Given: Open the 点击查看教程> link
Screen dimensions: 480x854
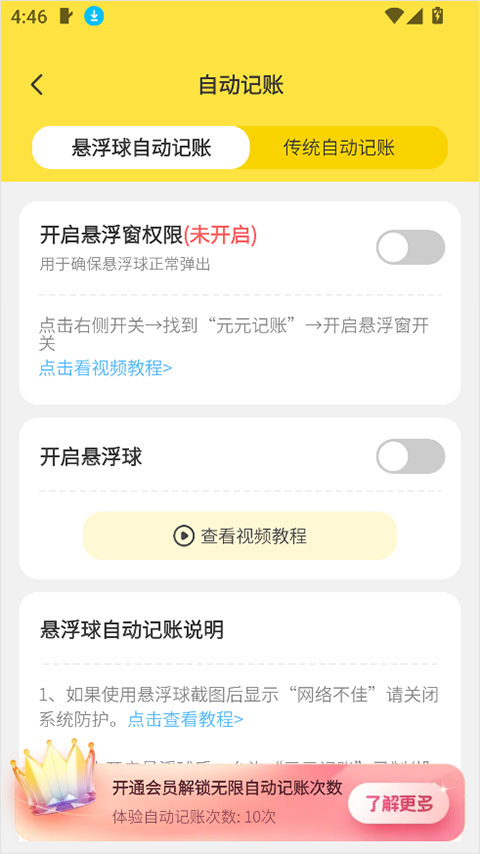Looking at the screenshot, I should click(x=185, y=719).
